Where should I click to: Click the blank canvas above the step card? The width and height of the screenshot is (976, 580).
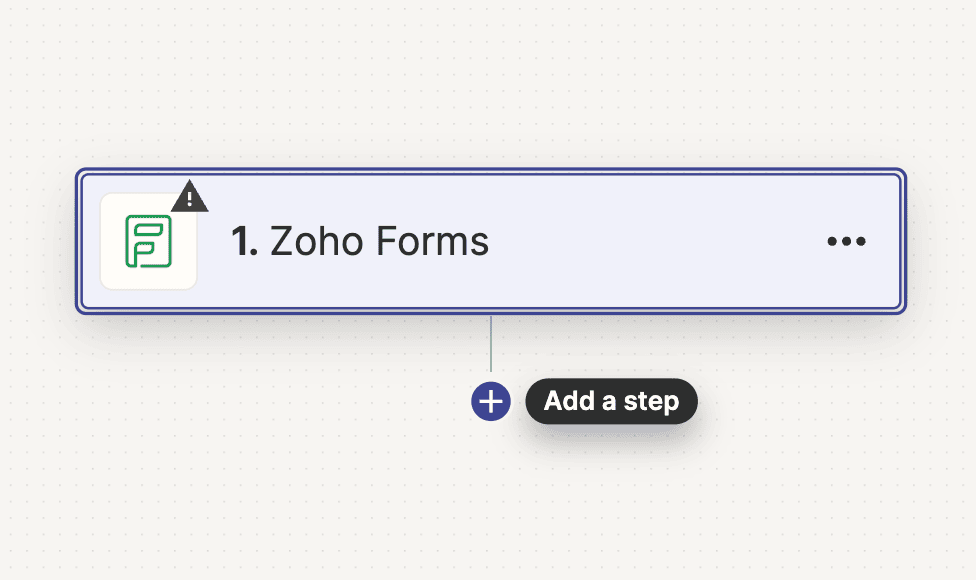pyautogui.click(x=490, y=80)
